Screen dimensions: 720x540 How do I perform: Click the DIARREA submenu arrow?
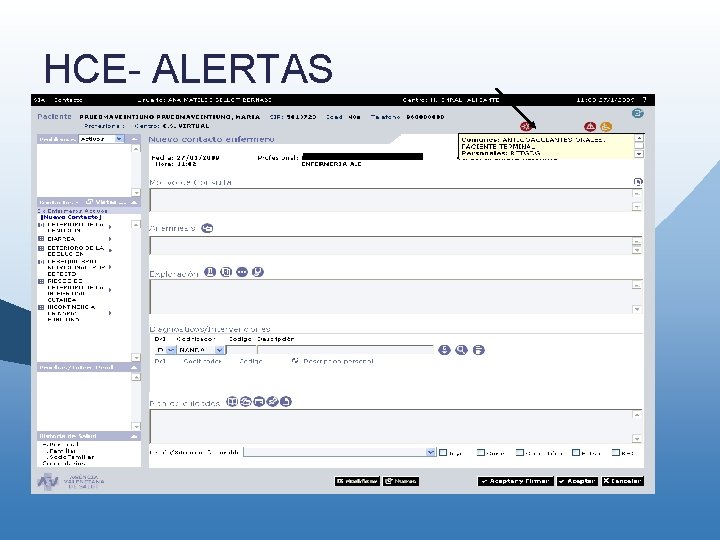110,239
